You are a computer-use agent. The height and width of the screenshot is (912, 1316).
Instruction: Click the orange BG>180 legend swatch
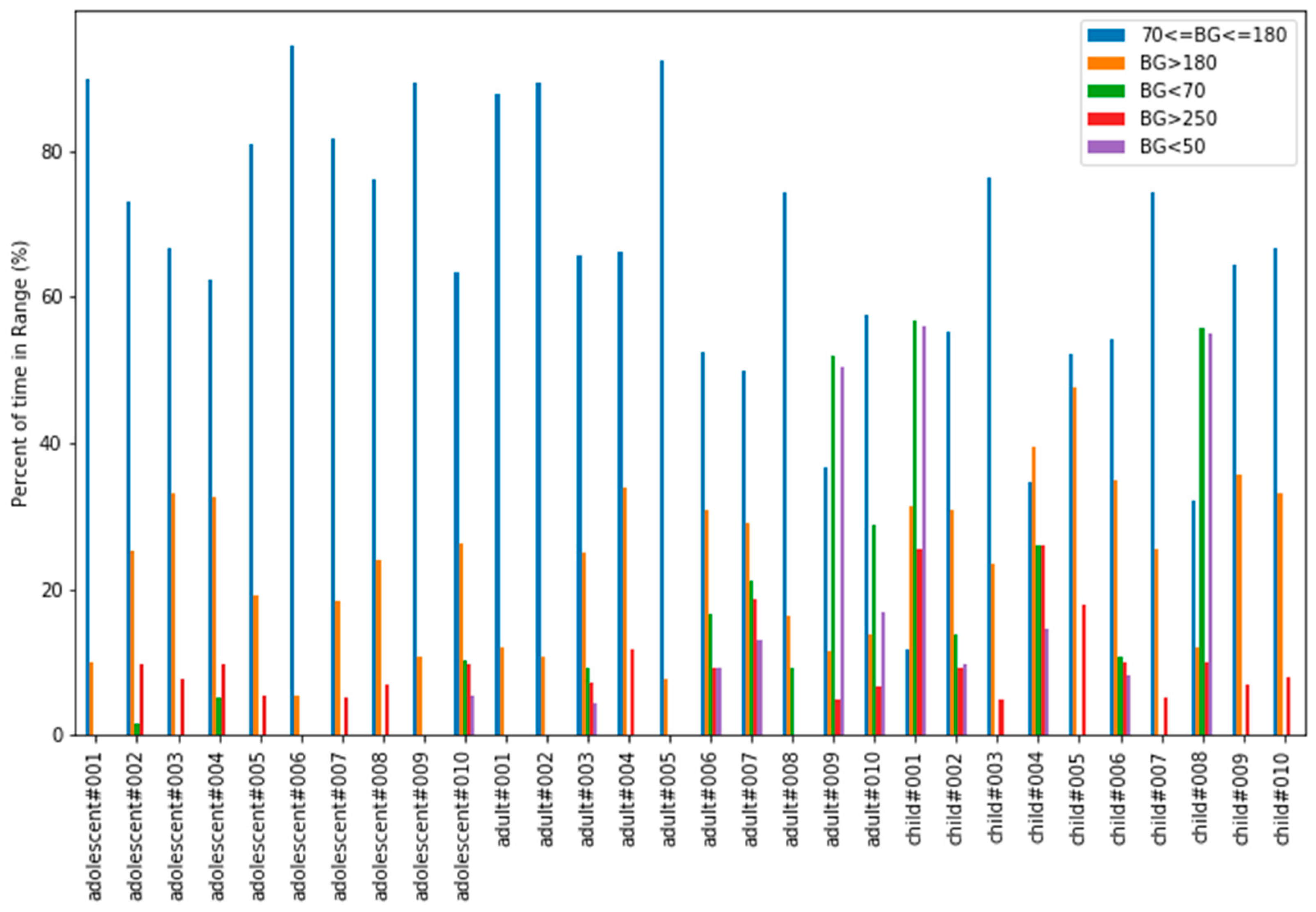click(x=1106, y=64)
